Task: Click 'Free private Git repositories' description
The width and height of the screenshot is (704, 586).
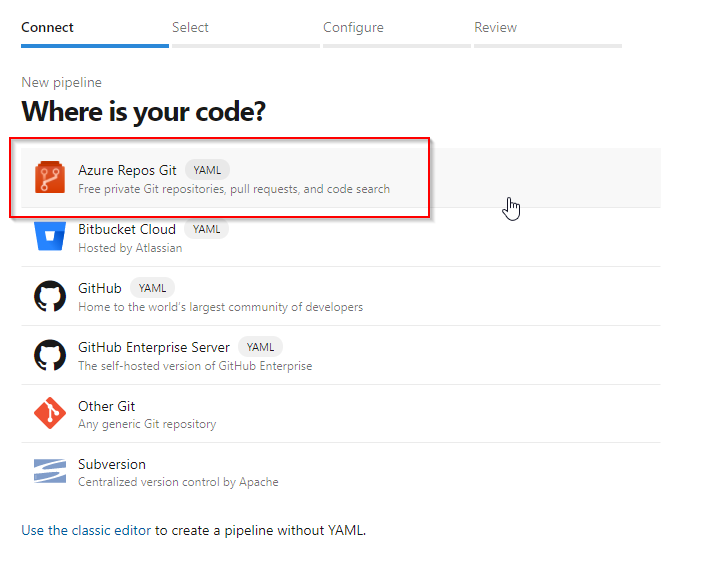Action: [234, 189]
